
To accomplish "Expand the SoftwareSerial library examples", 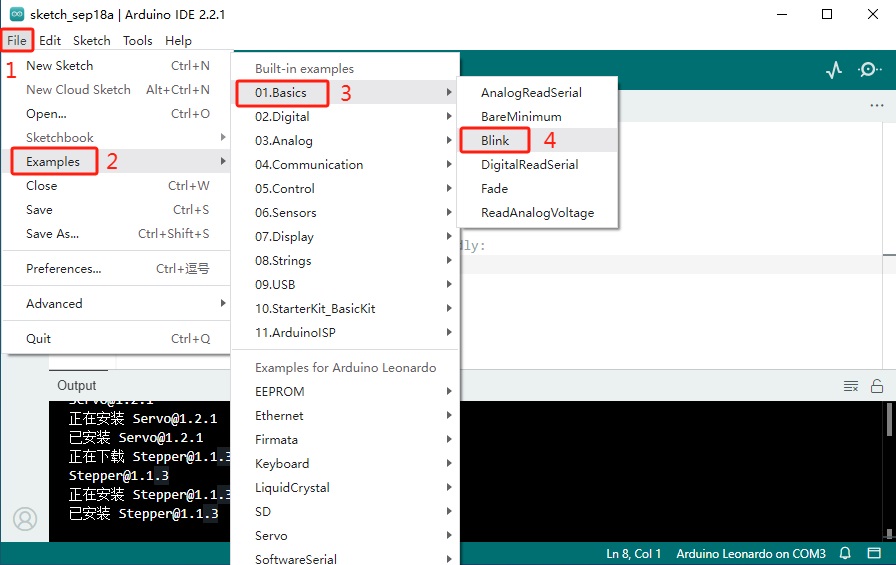I will click(345, 557).
